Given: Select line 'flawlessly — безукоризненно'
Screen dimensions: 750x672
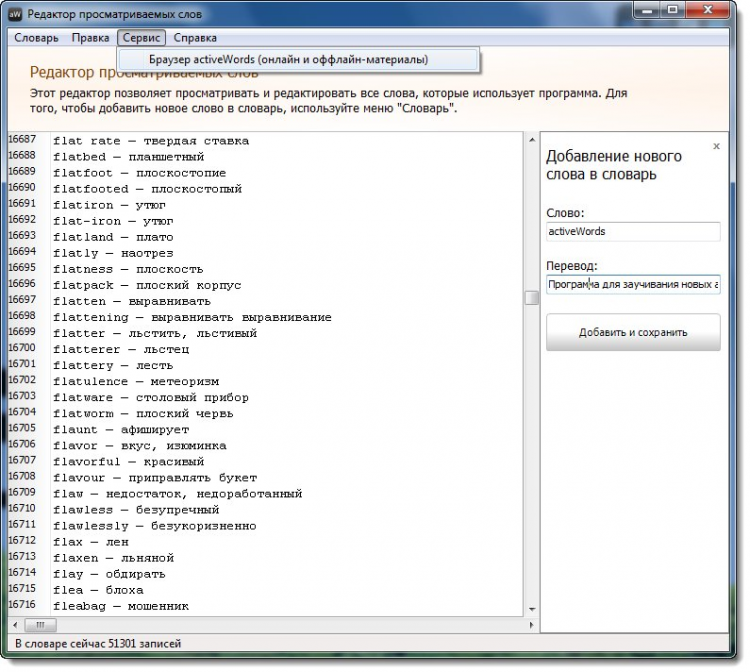Looking at the screenshot, I should coord(154,526).
